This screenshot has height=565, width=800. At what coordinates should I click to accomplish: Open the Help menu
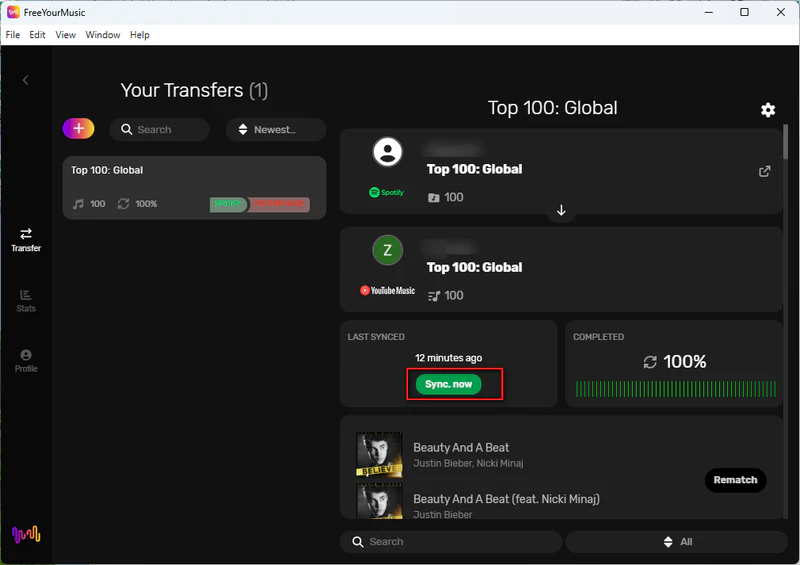[139, 35]
